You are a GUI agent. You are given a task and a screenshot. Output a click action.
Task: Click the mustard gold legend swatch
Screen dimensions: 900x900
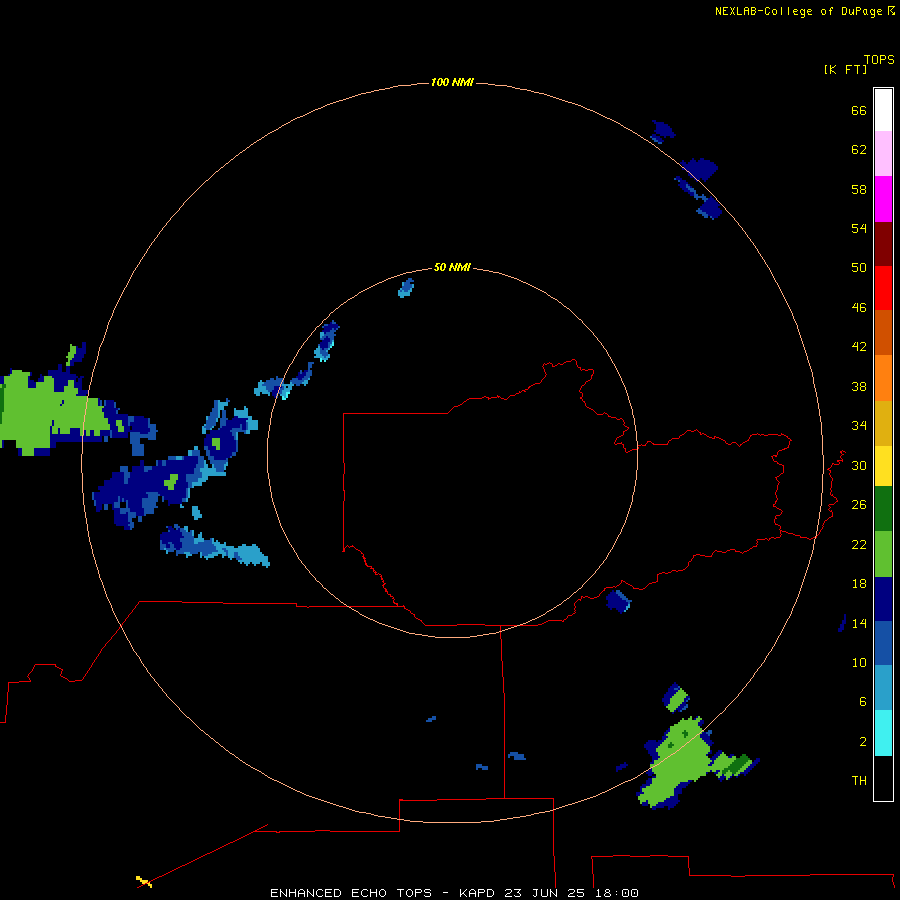(x=883, y=423)
